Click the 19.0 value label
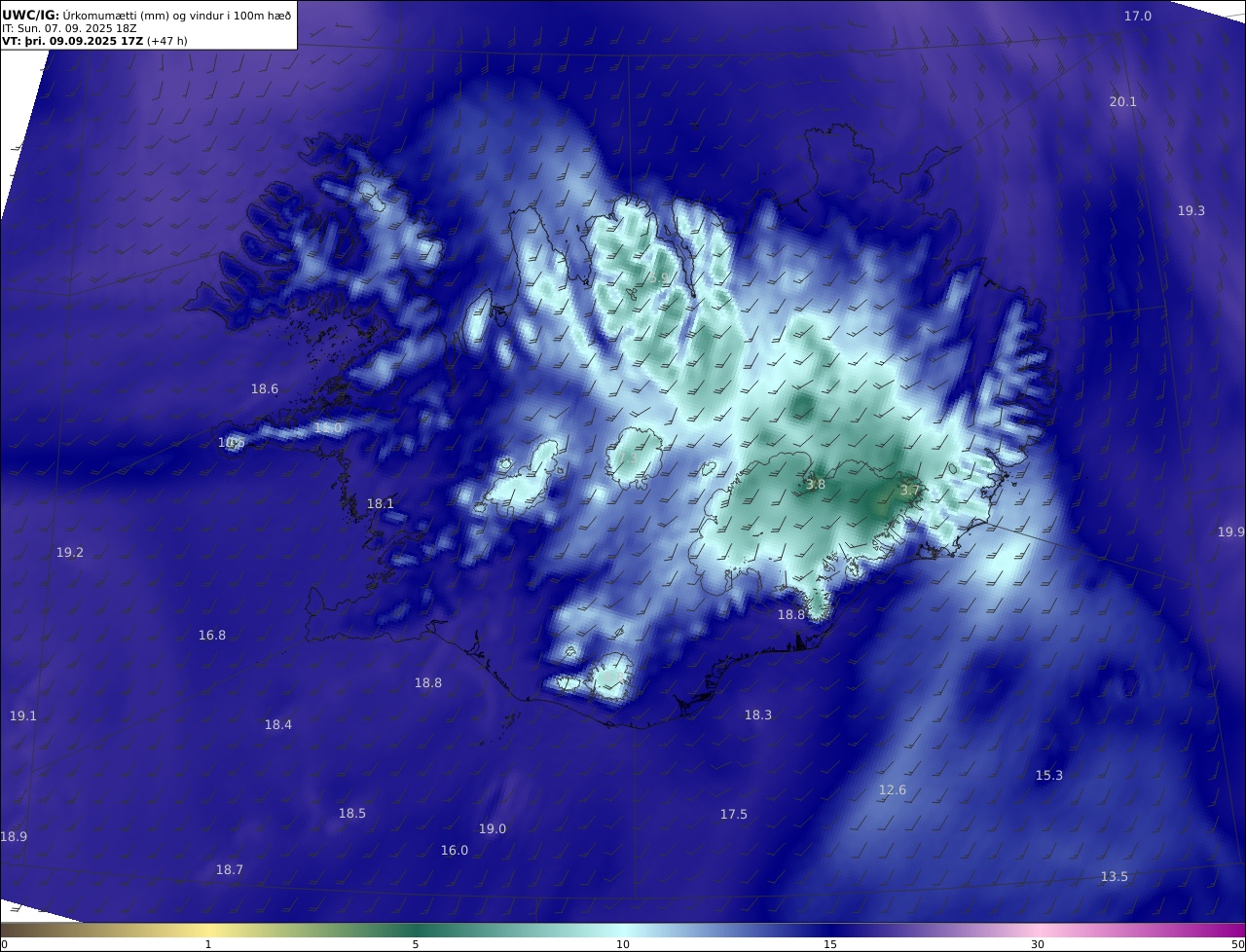Viewport: 1246px width, 952px height. click(492, 829)
